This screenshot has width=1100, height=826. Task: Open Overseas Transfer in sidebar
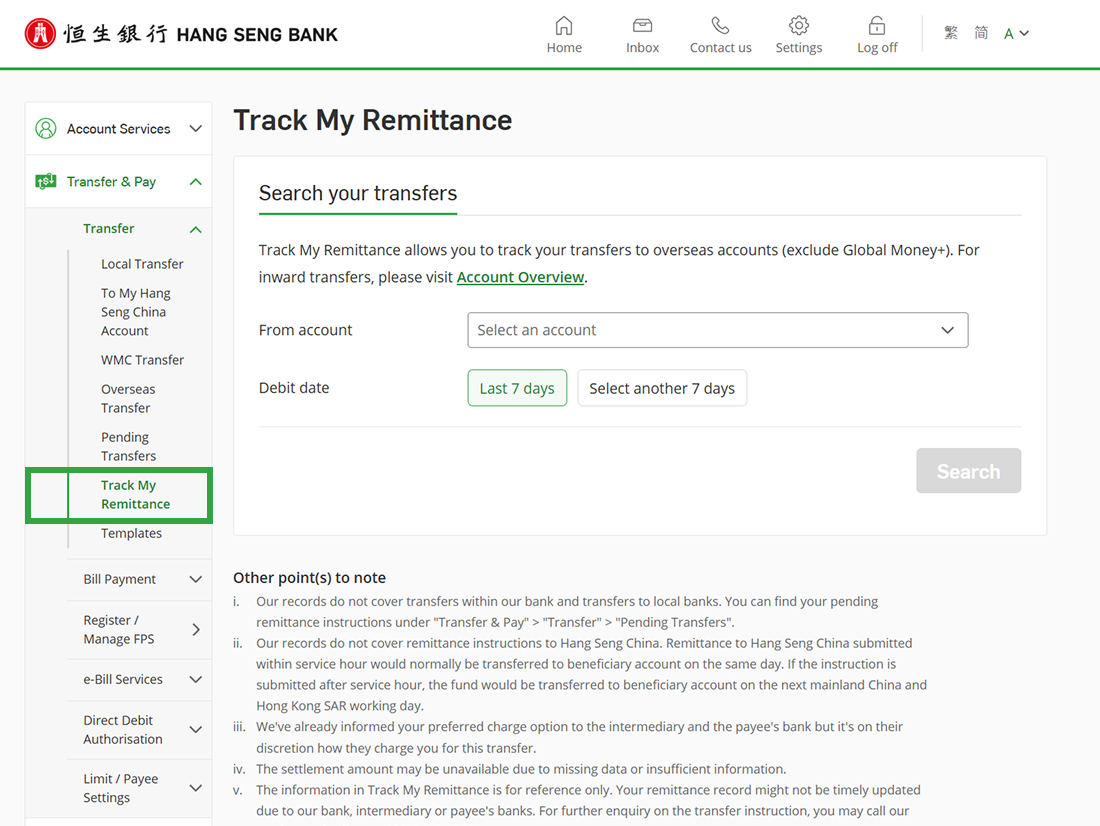(128, 398)
